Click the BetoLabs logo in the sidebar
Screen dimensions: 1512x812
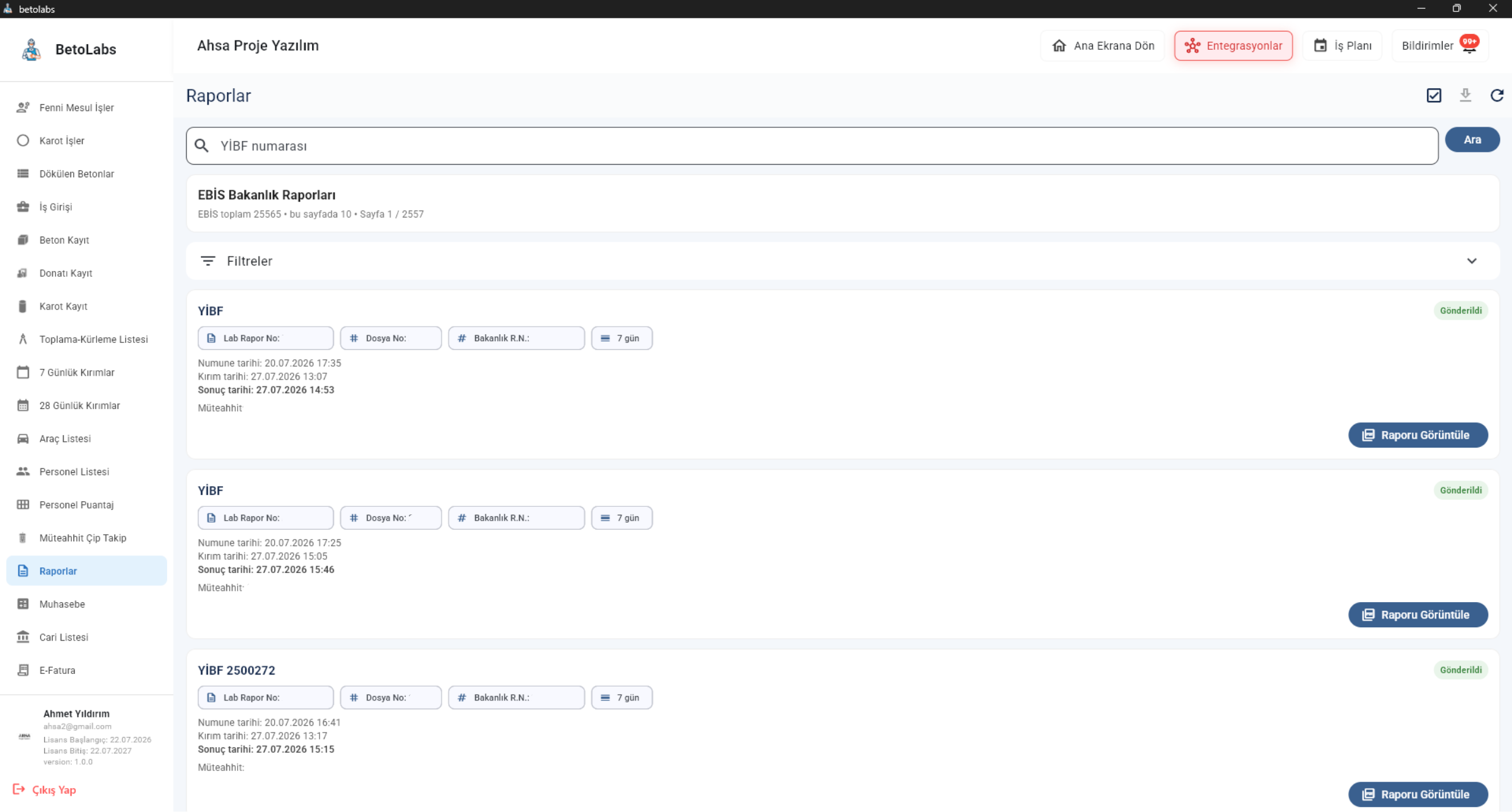31,49
